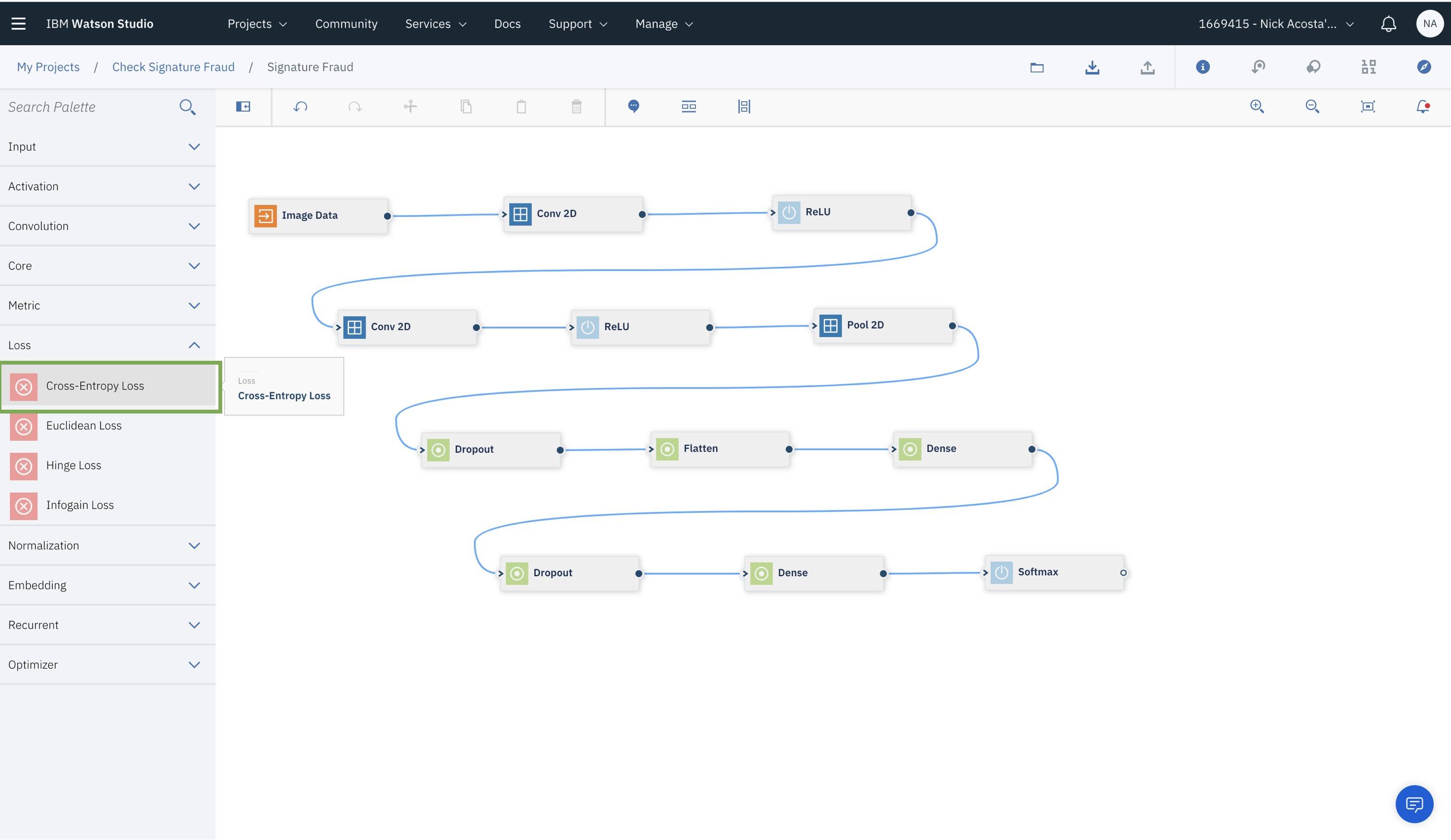
Task: Click the undo toolbar icon
Action: 300,106
